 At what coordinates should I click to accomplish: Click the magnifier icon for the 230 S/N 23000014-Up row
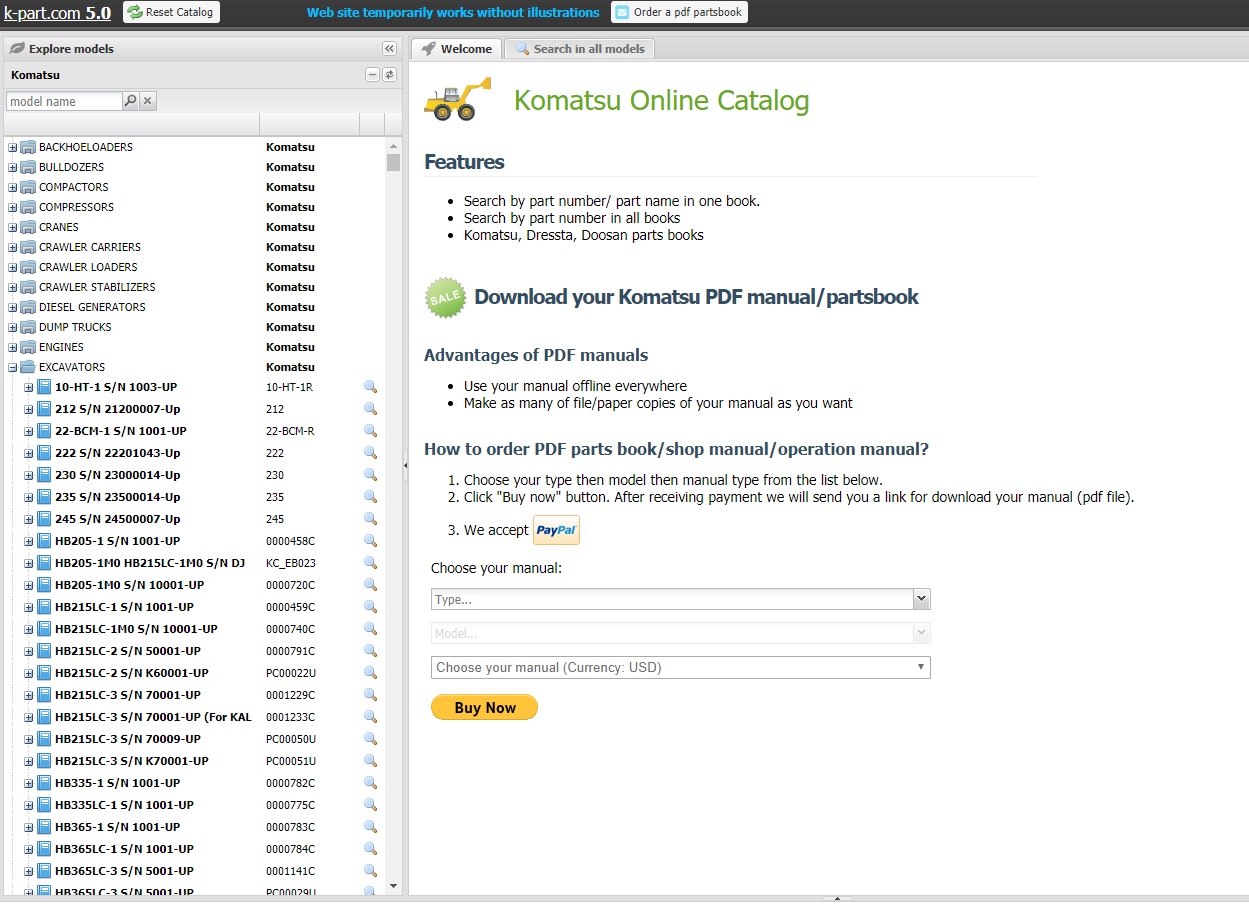click(x=370, y=475)
